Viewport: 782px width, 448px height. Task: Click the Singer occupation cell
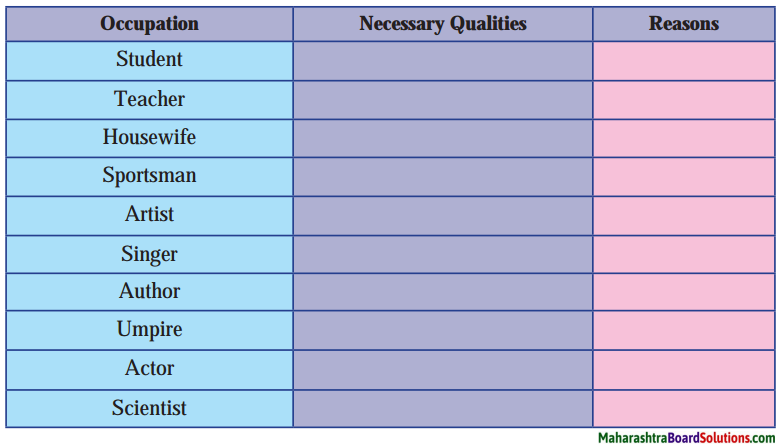pos(149,254)
